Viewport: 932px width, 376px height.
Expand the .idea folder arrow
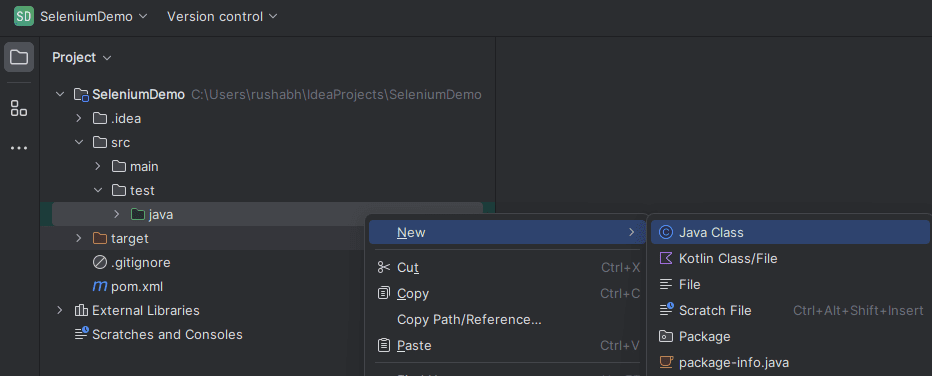click(79, 118)
